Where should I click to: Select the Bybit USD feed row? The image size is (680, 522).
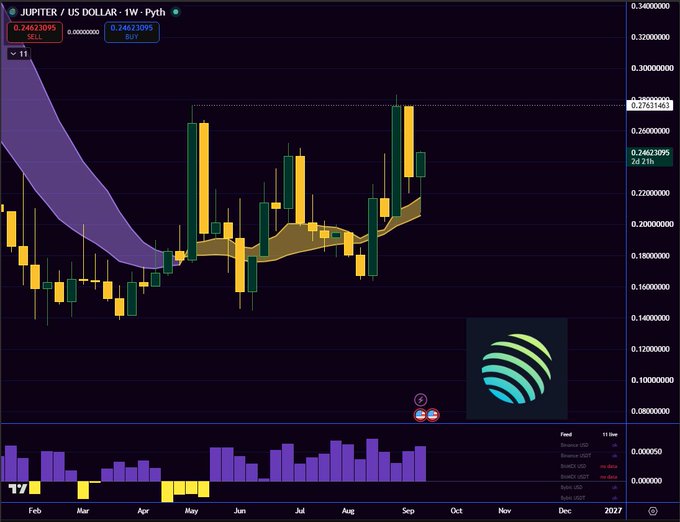(588, 487)
